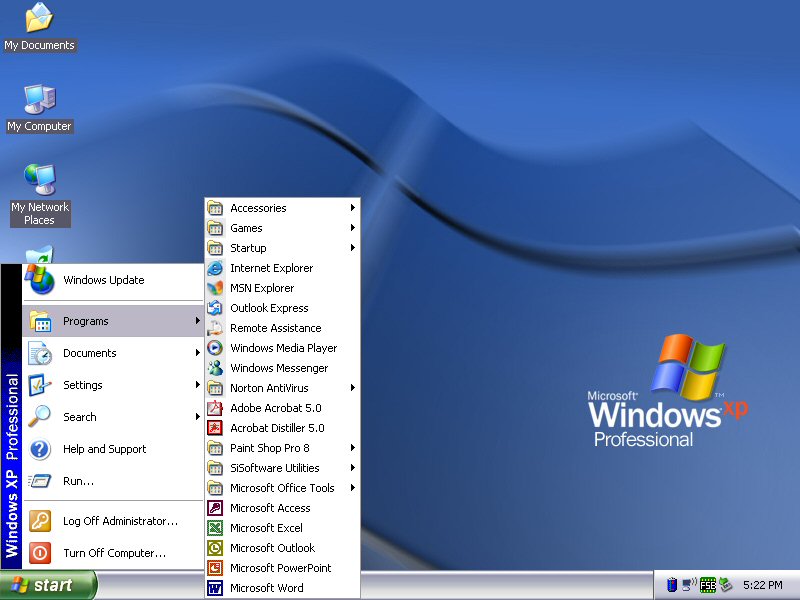Expand the Settings submenu arrow
The image size is (800, 600).
[197, 385]
